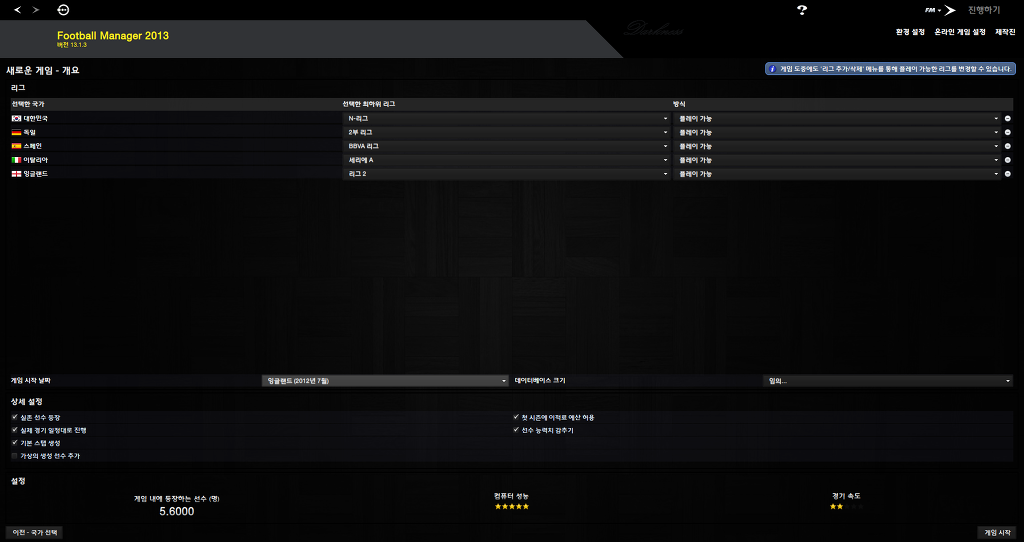
Task: Open the 플레이 가능 mode dropdown for 독일
Action: 837,133
